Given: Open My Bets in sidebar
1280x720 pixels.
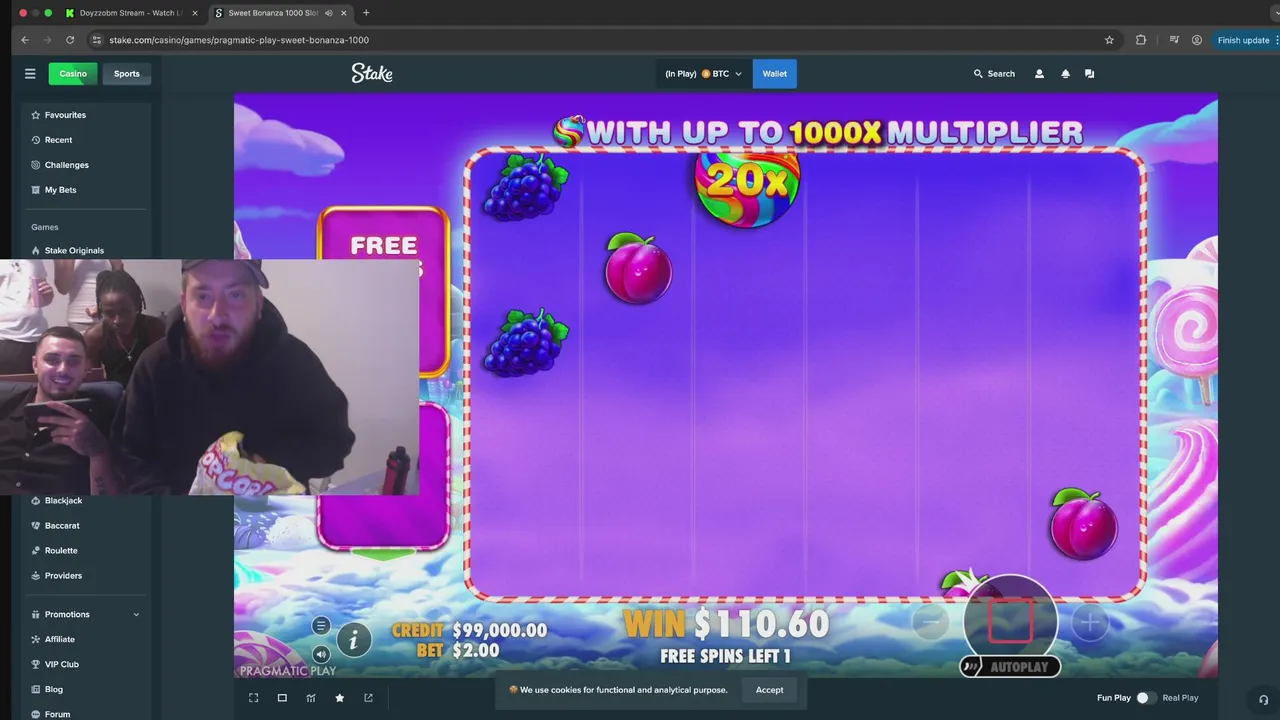Looking at the screenshot, I should pos(60,190).
